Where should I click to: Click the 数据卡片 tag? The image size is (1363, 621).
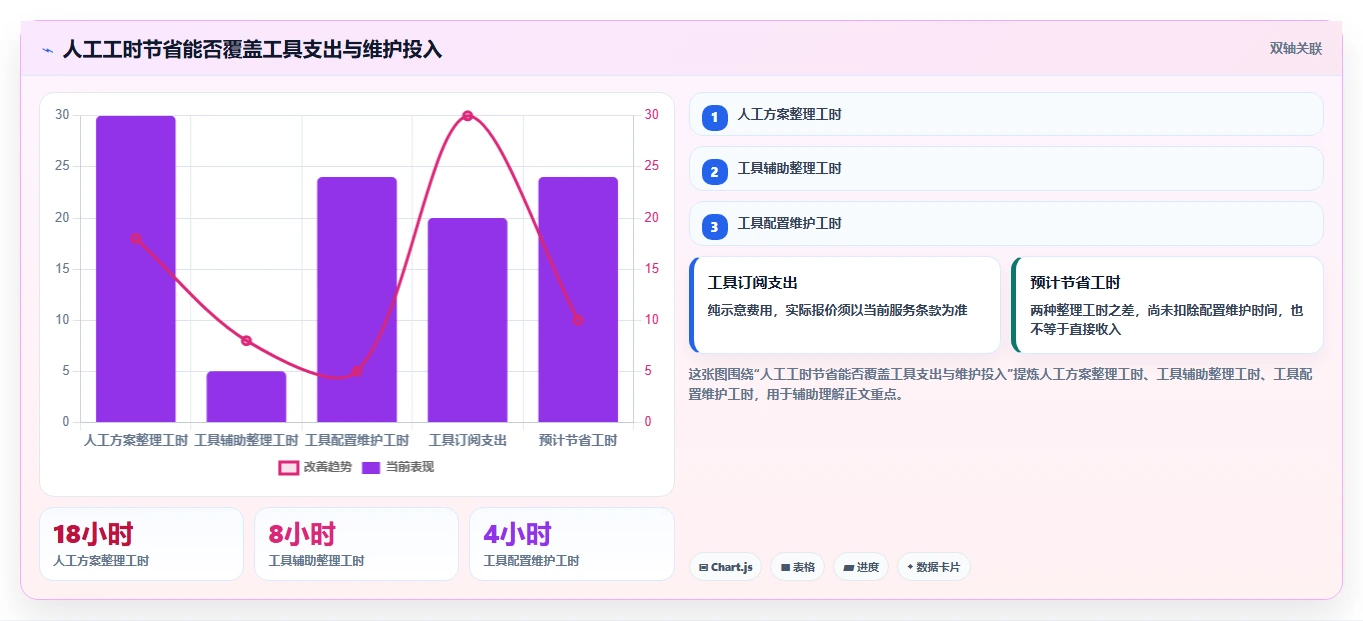(933, 567)
